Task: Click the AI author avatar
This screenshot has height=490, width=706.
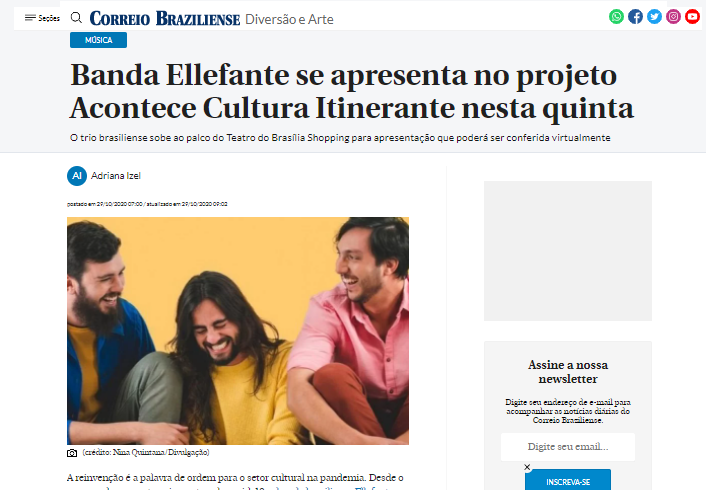Action: 77,176
